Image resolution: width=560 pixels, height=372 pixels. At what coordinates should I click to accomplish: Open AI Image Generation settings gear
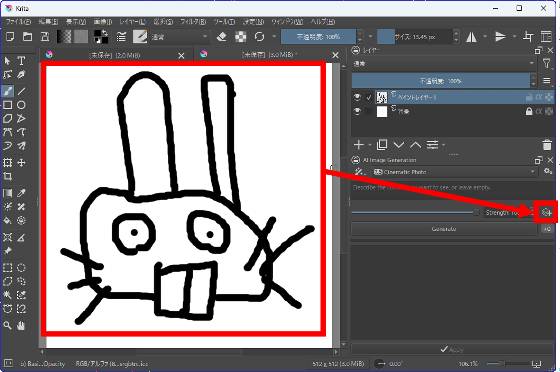coord(548,172)
